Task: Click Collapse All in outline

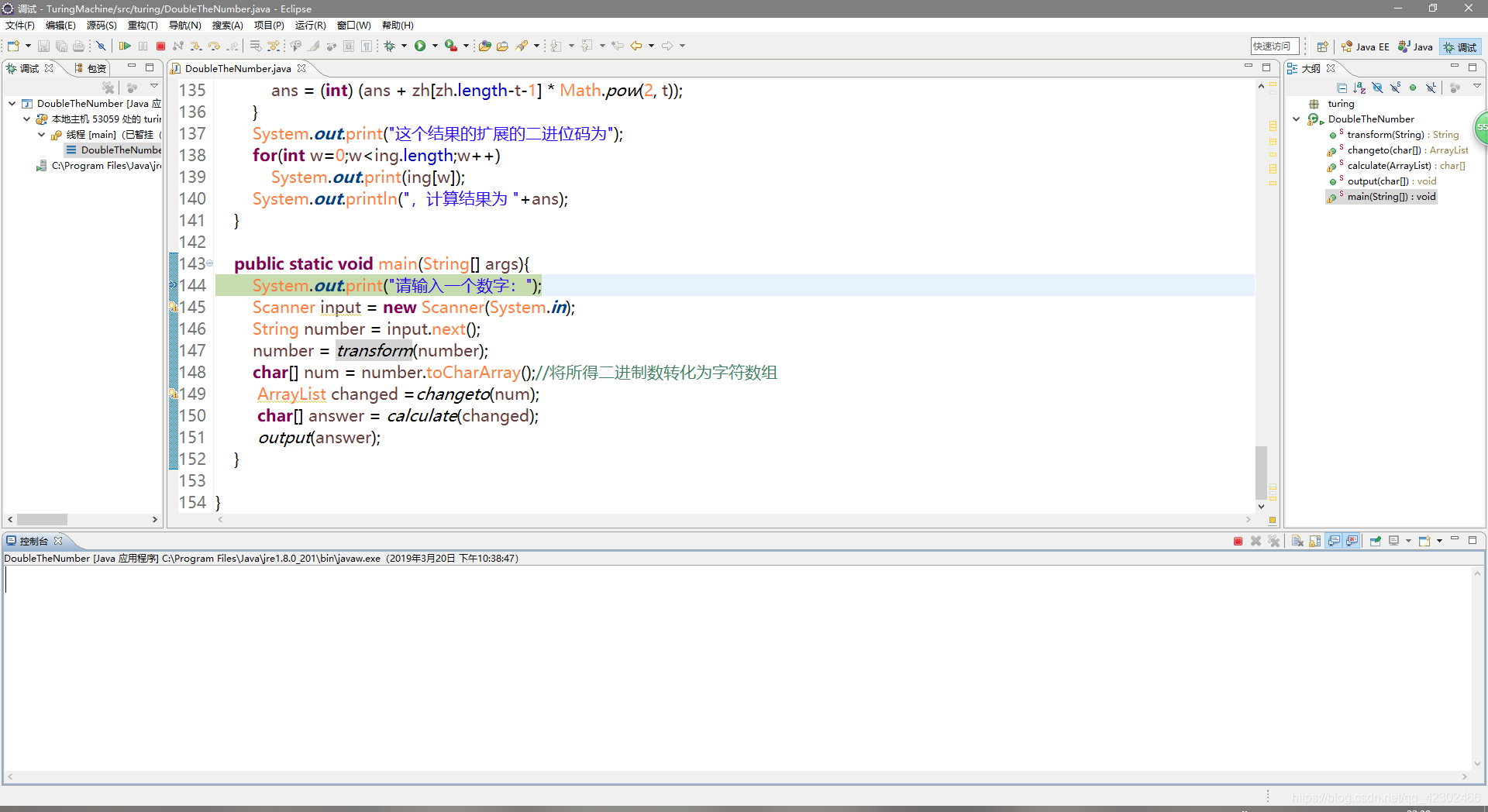Action: click(x=1342, y=88)
